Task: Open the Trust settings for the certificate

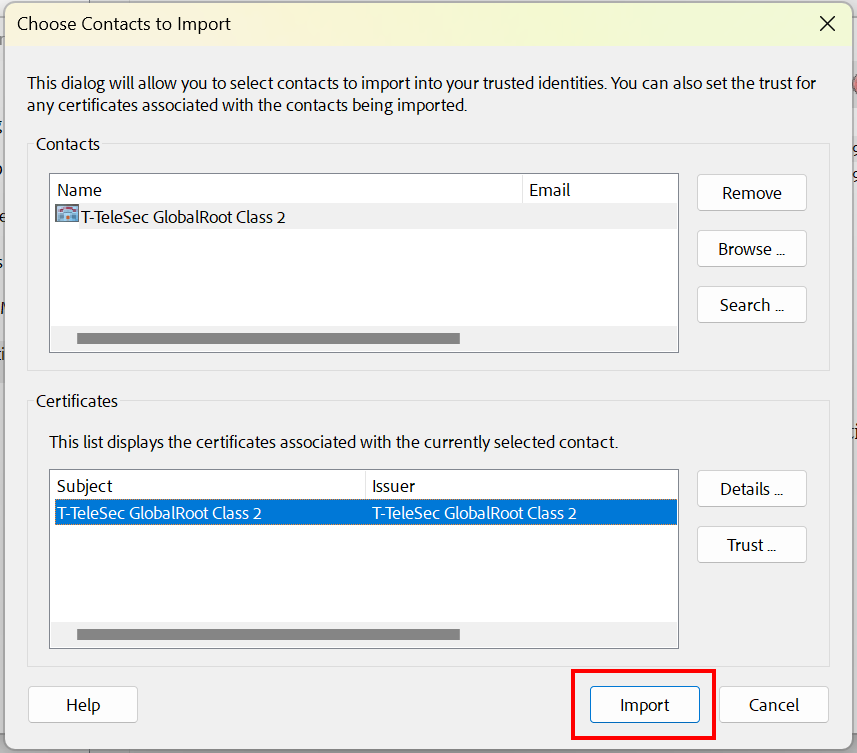Action: point(751,544)
